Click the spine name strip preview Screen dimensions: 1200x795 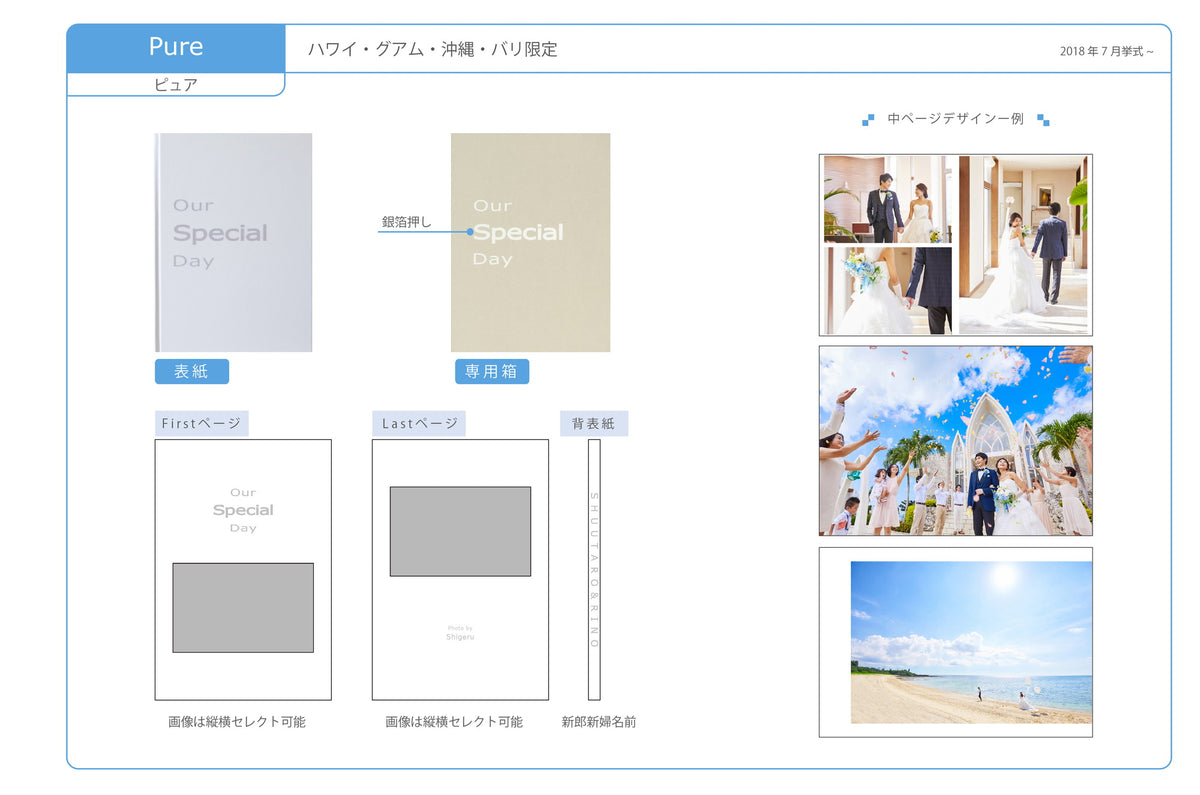(x=594, y=570)
